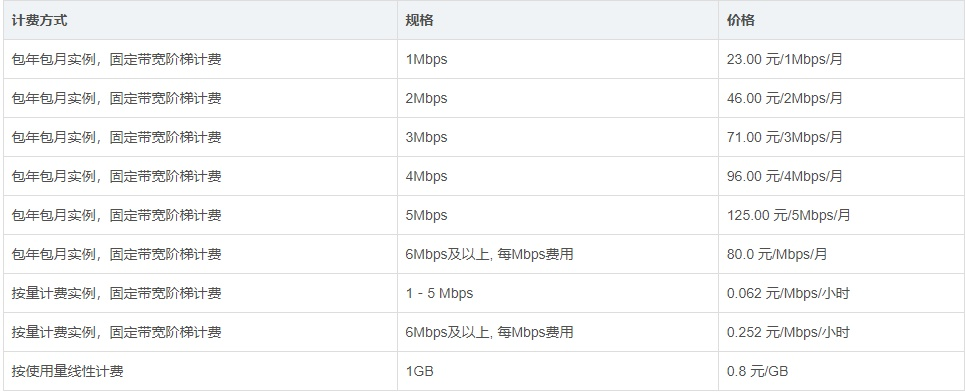The height and width of the screenshot is (392, 965).
Task: Click the 96.00 元/4Mbps/月 price cell
Action: click(841, 176)
